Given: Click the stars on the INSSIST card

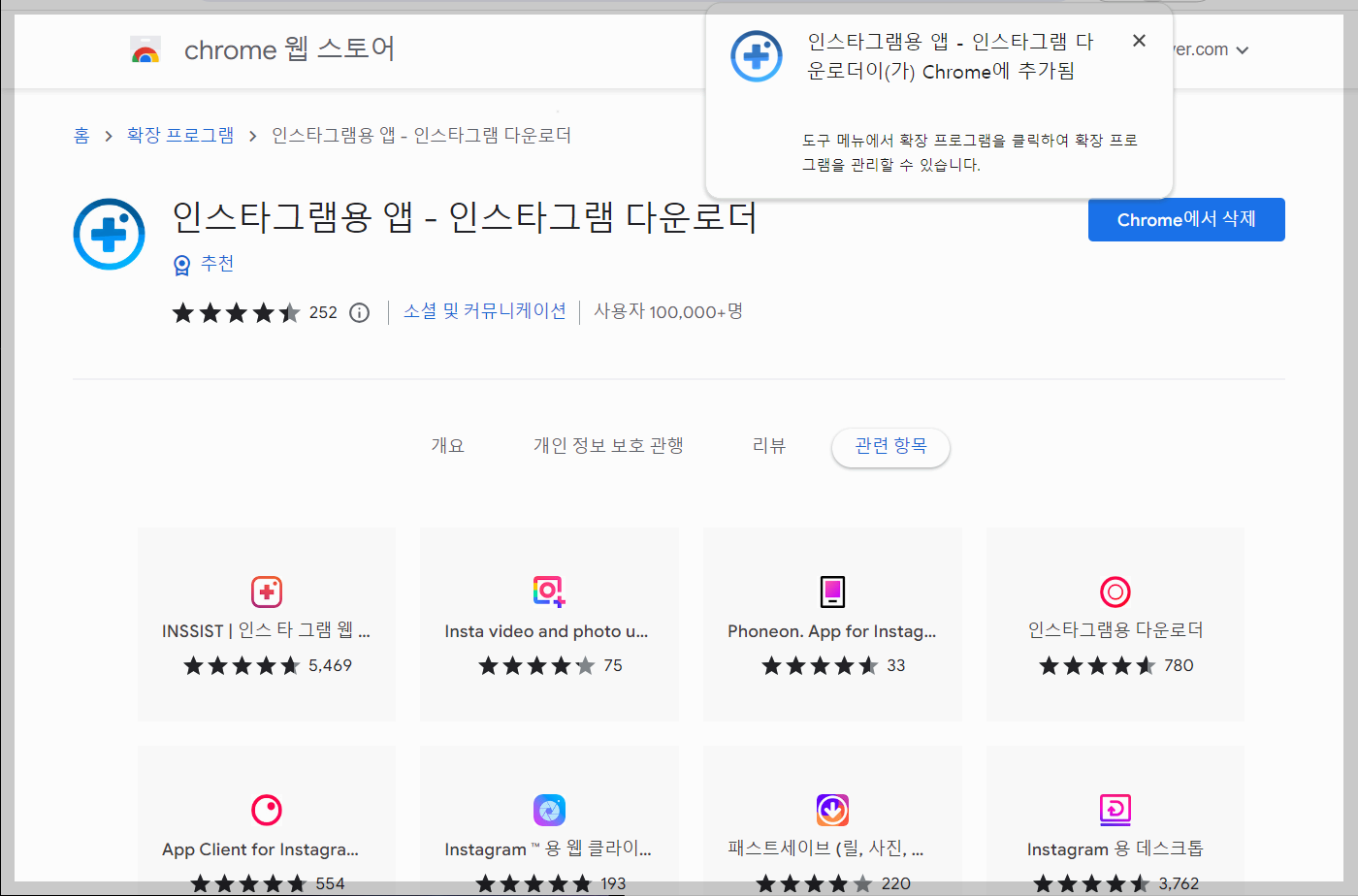Looking at the screenshot, I should [242, 666].
